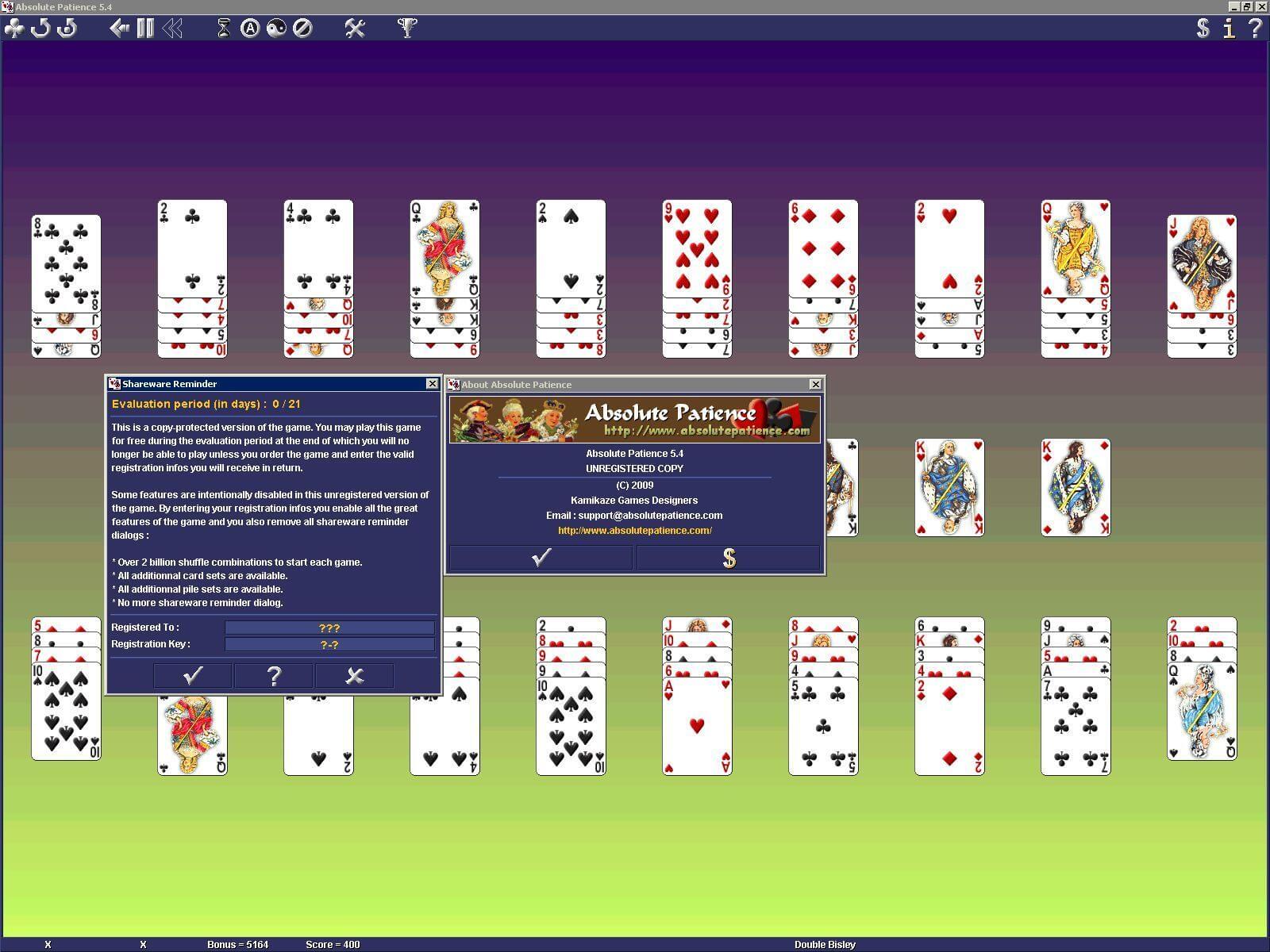Click the UNREGISTERED COPY text in About dialog
This screenshot has width=1270, height=952.
[x=634, y=469]
